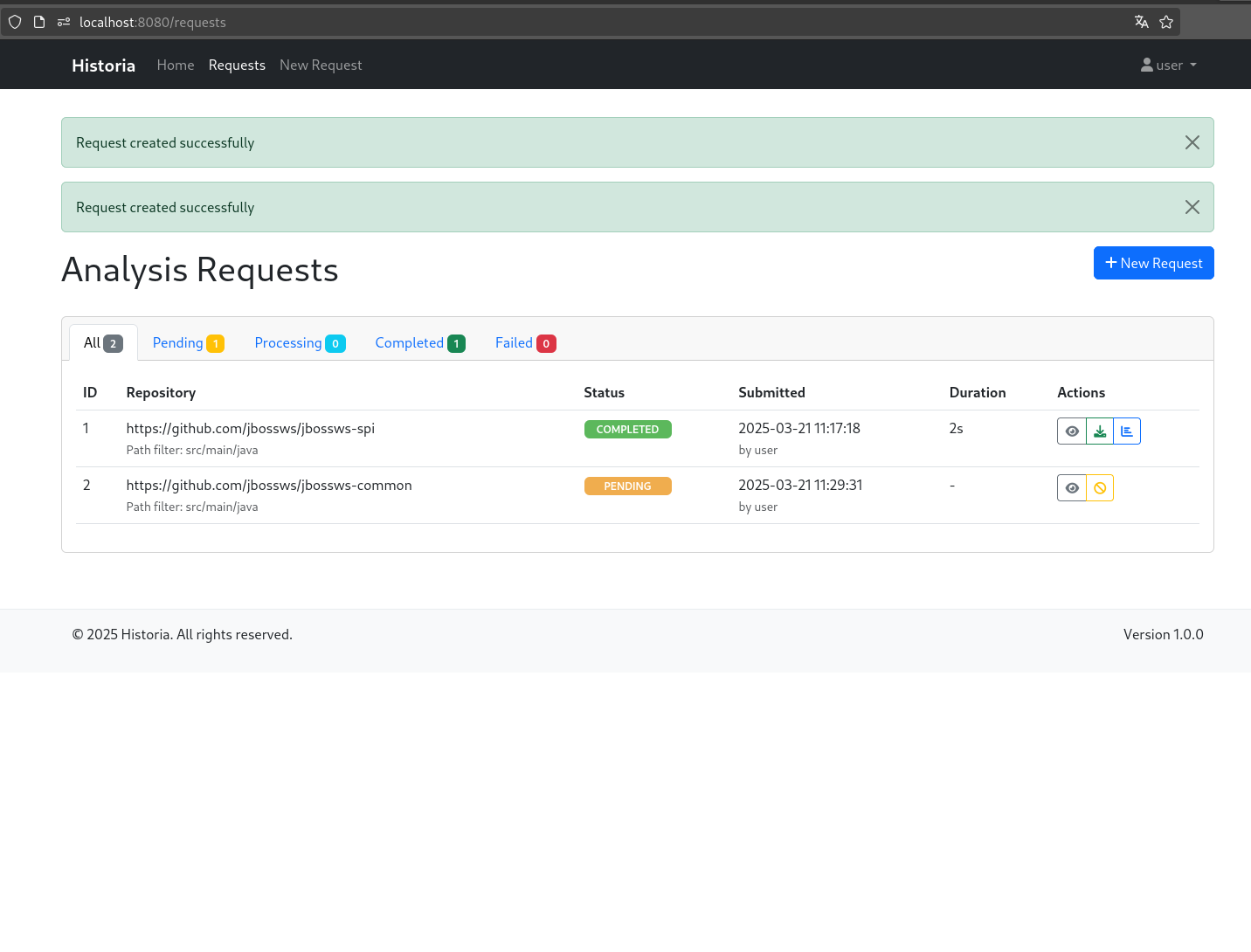Click the New Request button
1251x952 pixels.
click(1153, 262)
